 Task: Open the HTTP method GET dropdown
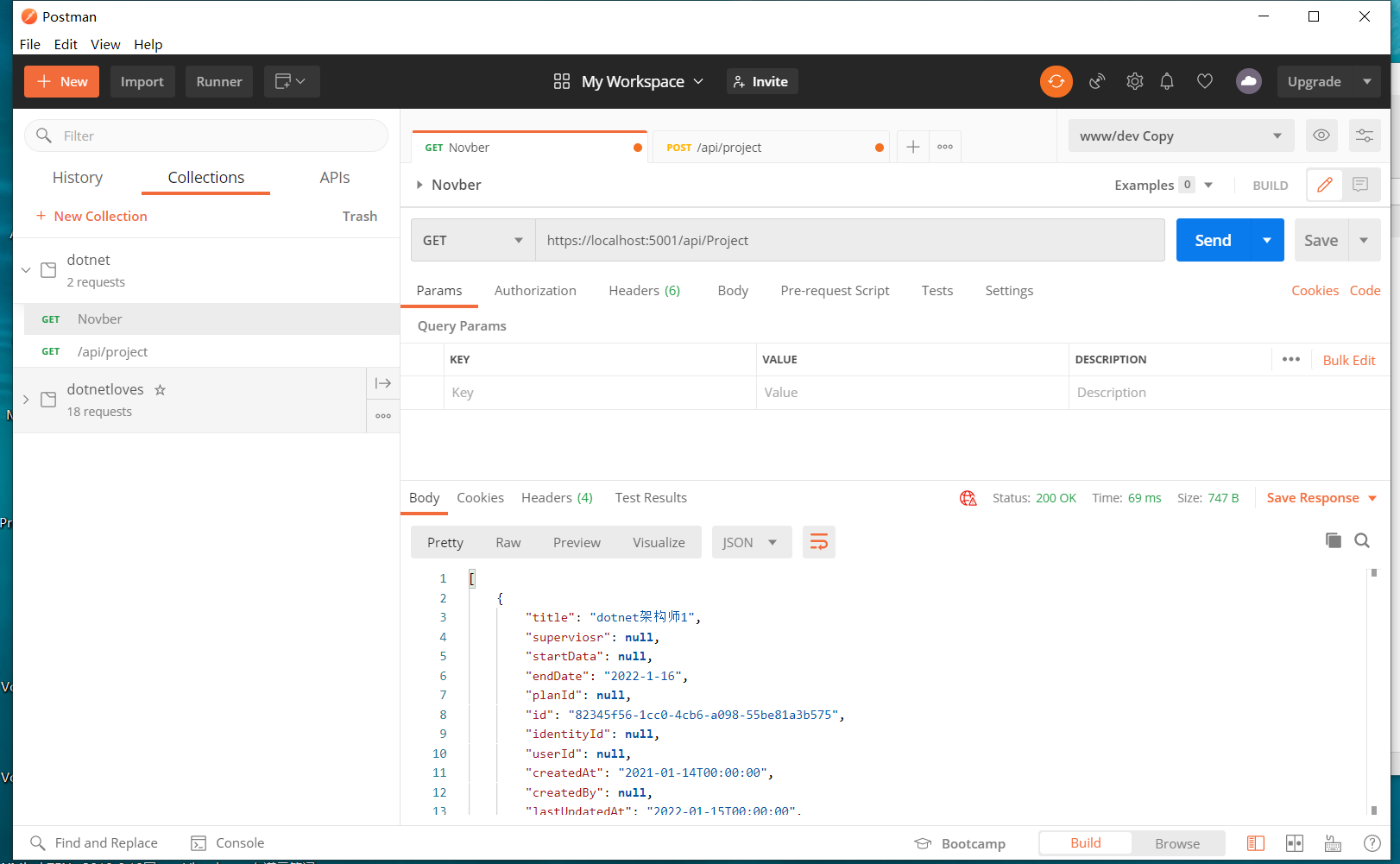pyautogui.click(x=473, y=240)
